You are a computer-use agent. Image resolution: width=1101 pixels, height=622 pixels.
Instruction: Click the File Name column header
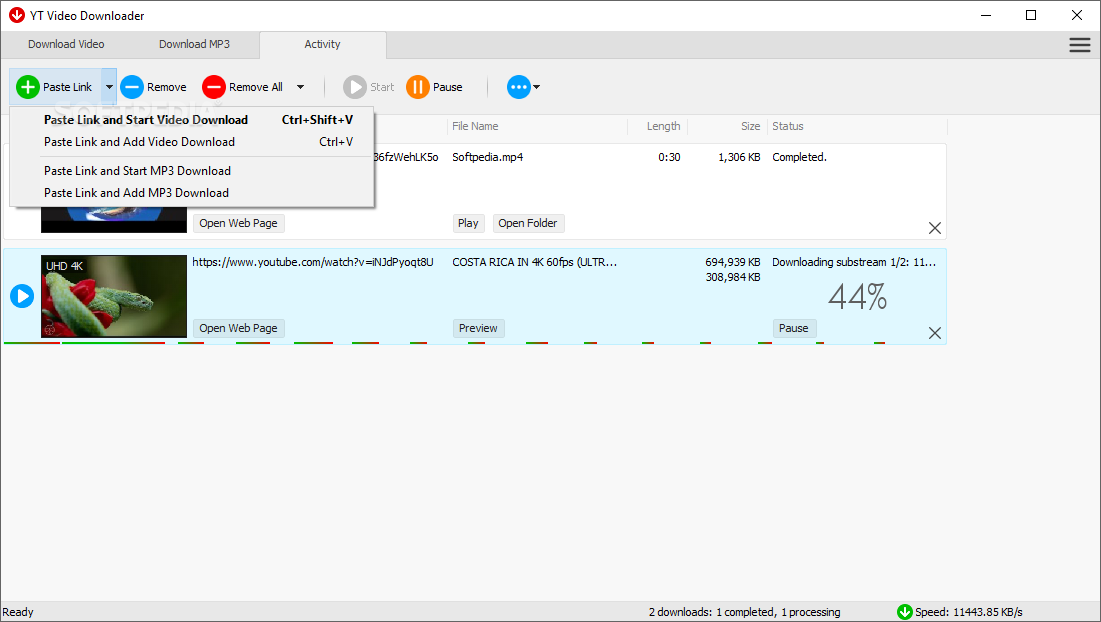click(475, 126)
